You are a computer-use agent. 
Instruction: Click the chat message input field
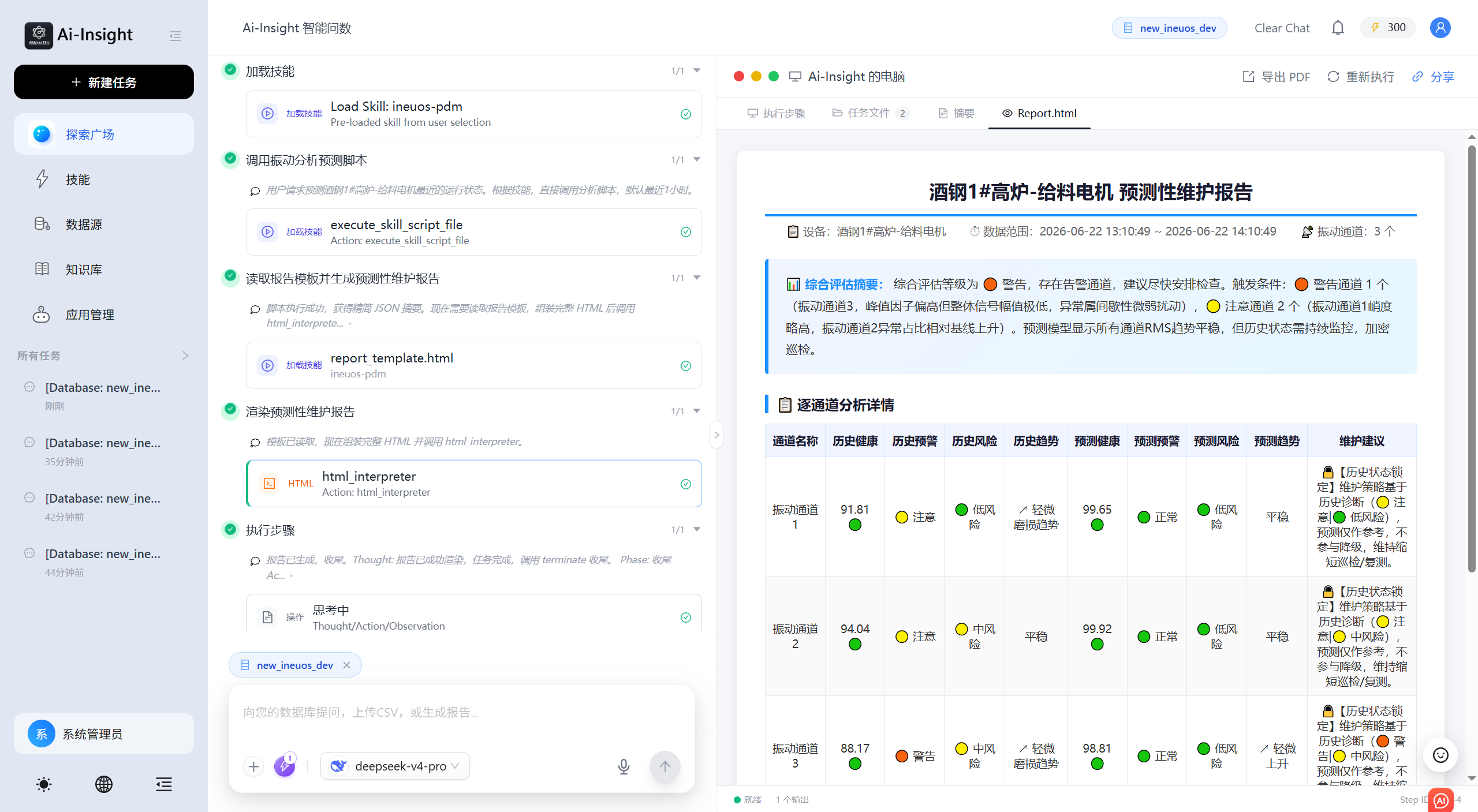tap(462, 713)
